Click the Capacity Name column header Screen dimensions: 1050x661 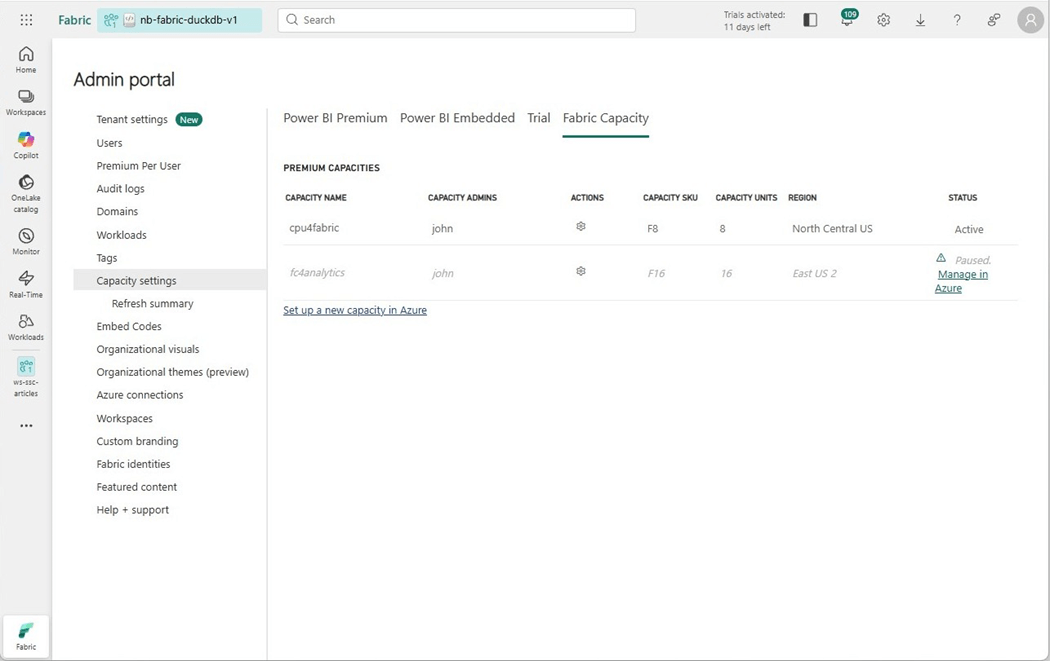[x=316, y=198]
